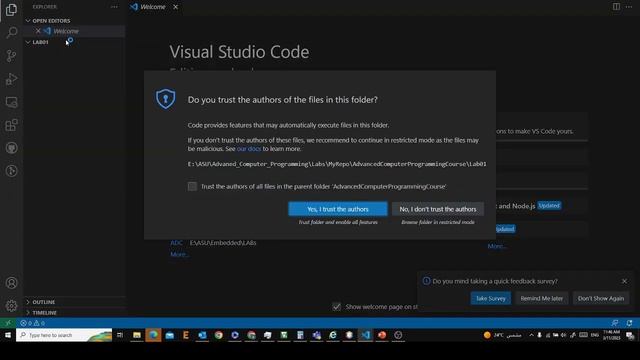Click Remind Me later button
The width and height of the screenshot is (640, 360).
click(x=542, y=298)
